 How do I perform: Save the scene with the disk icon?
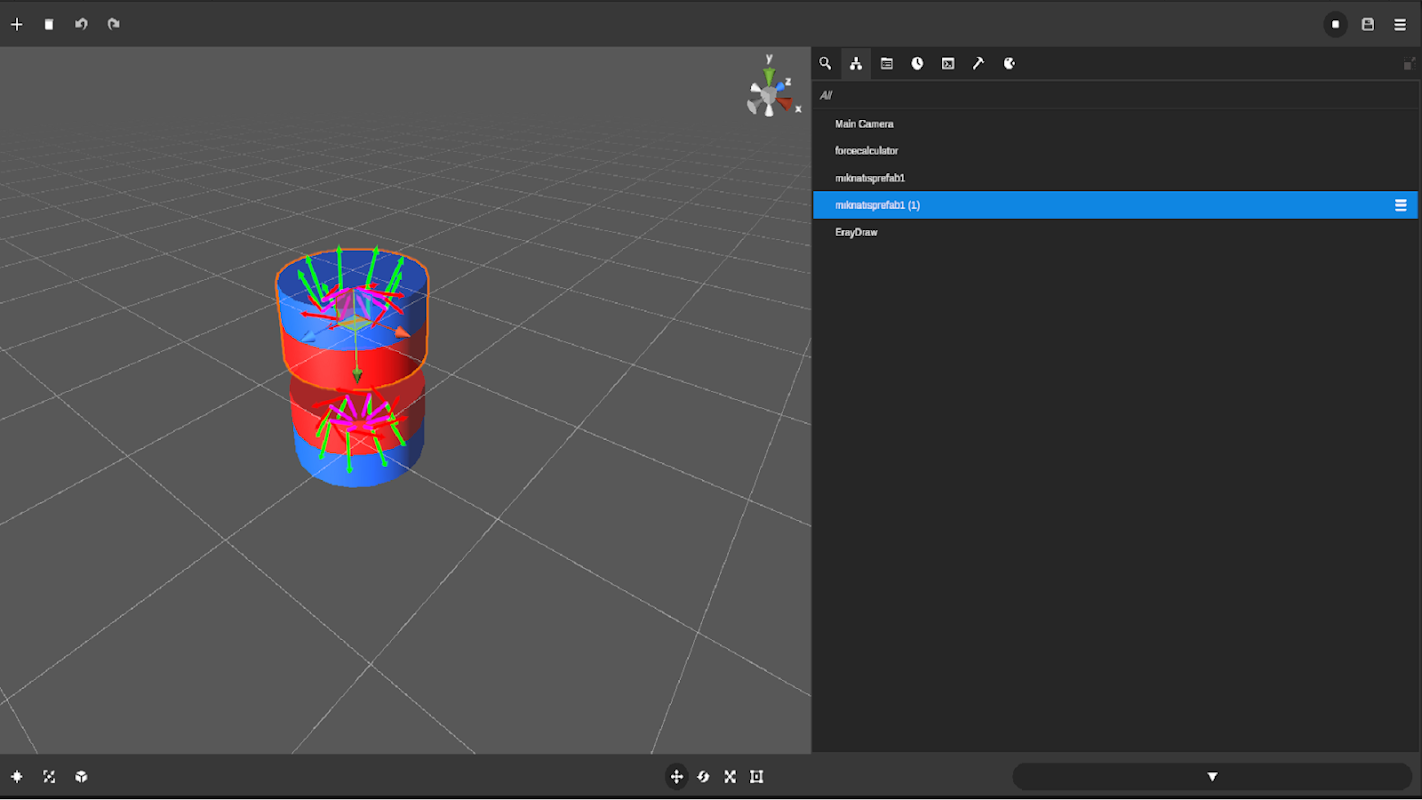pyautogui.click(x=1368, y=24)
